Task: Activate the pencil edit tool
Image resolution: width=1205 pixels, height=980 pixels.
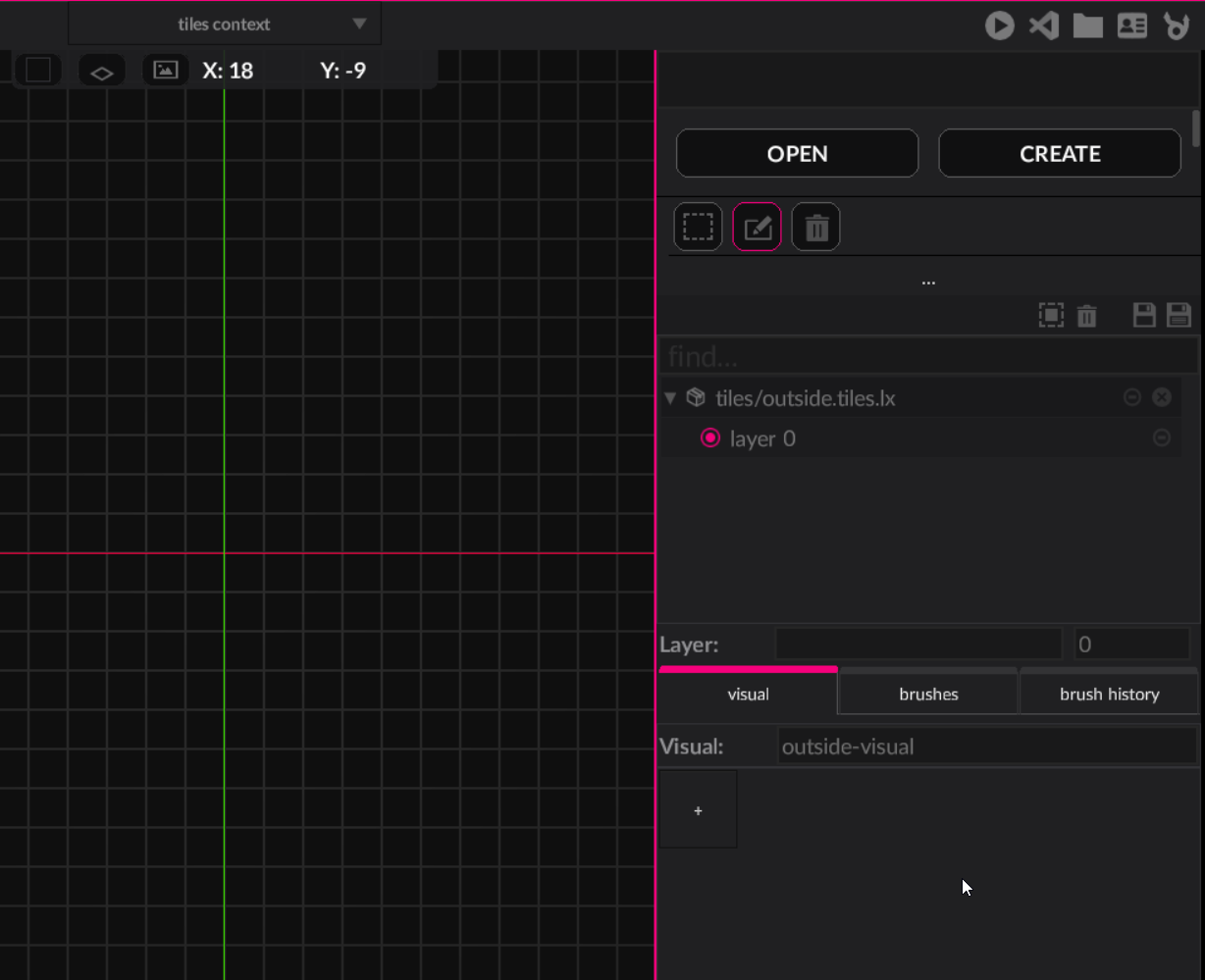Action: (x=757, y=228)
